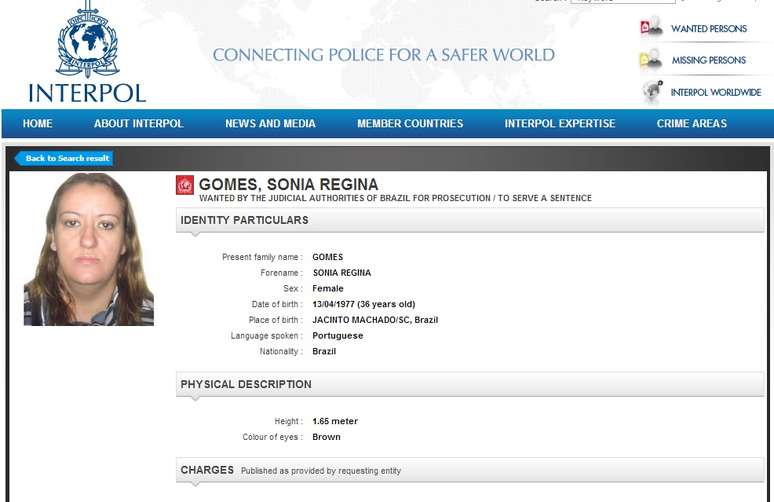774x502 pixels.
Task: Select News and Media in navigation
Action: click(270, 124)
